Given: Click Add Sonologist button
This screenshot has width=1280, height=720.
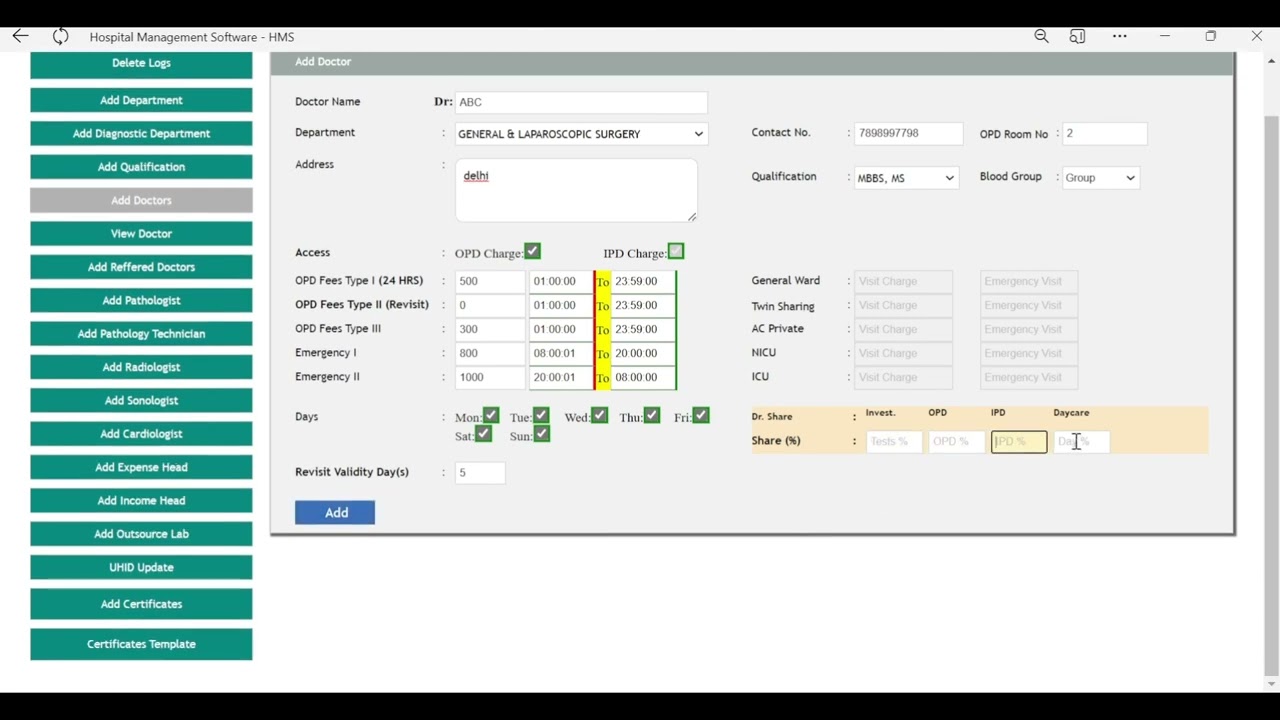Looking at the screenshot, I should tap(141, 400).
